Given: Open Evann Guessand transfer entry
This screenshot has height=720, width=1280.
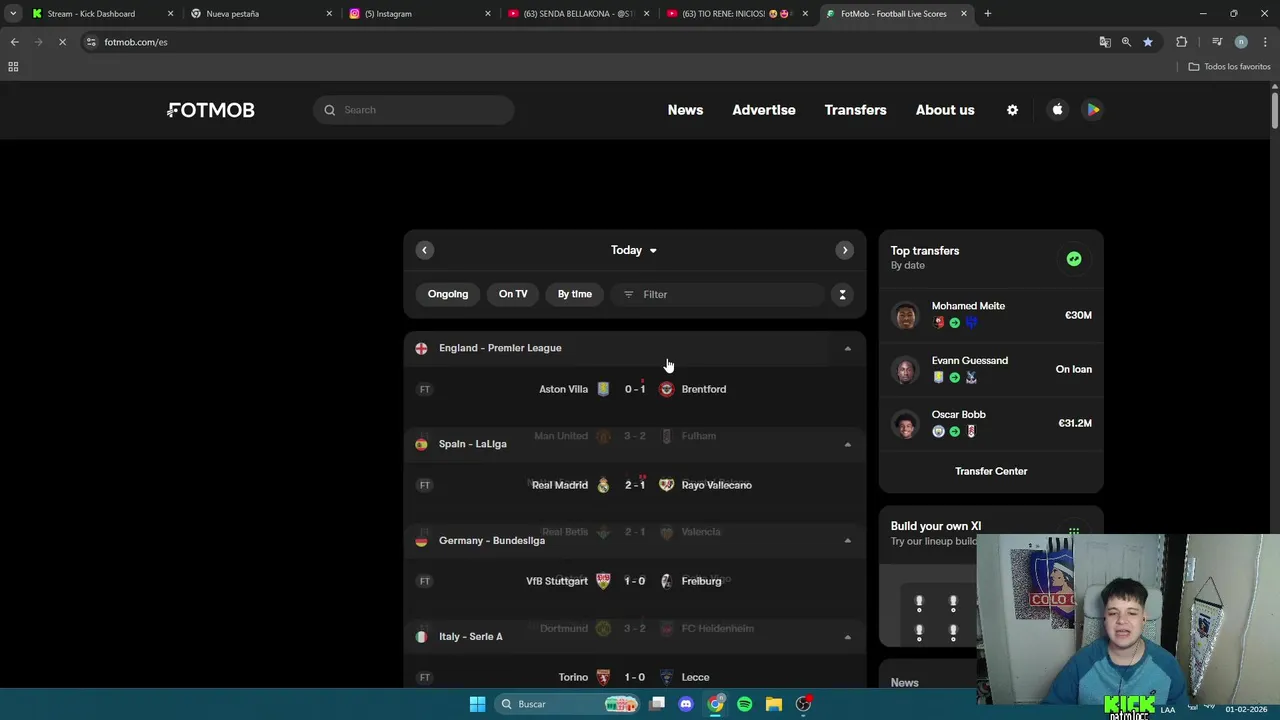Looking at the screenshot, I should 991,369.
